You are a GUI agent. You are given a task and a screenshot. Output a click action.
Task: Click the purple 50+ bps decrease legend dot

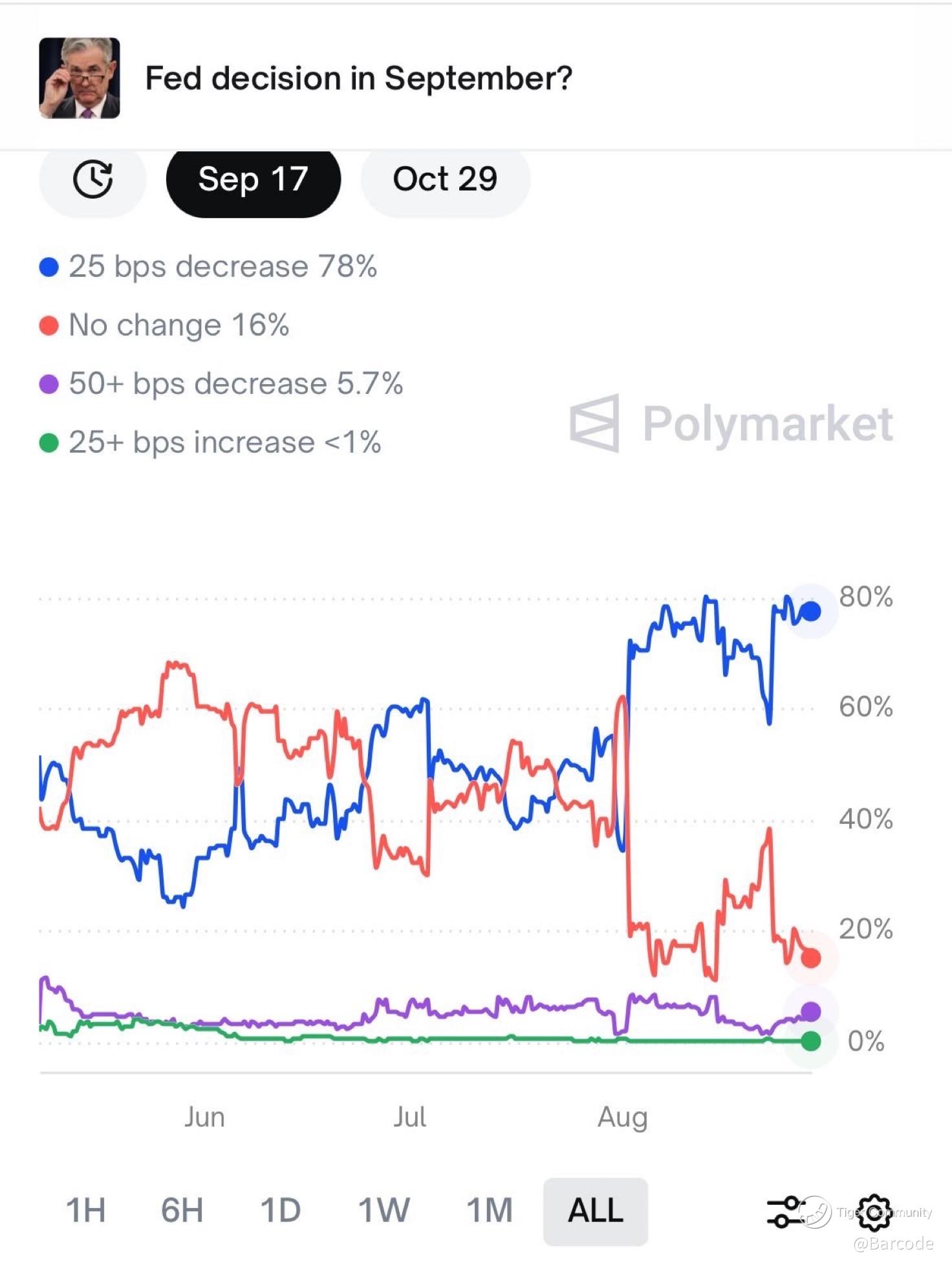click(49, 384)
